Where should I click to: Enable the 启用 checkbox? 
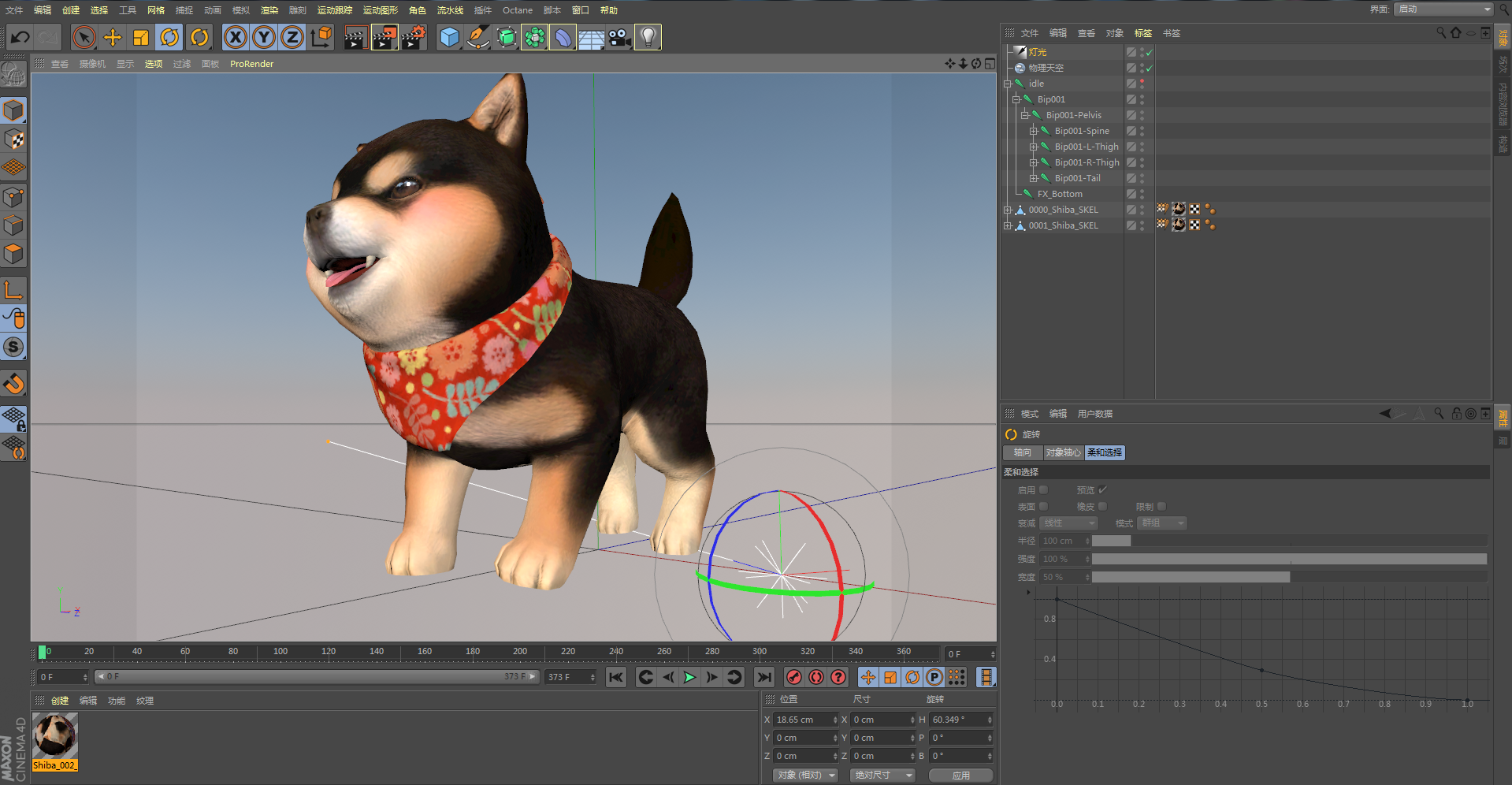1043,490
